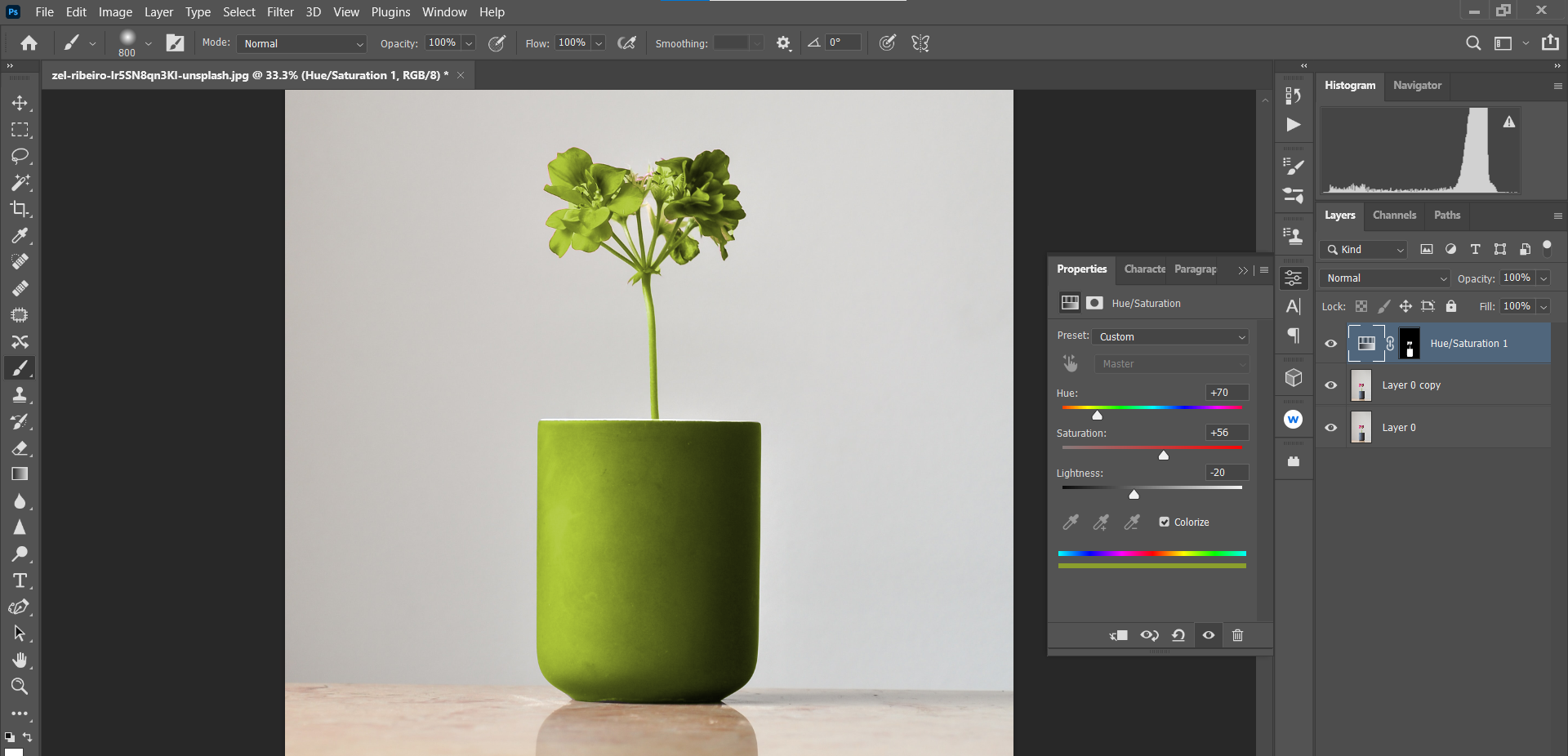
Task: Select the Move tool
Action: (x=20, y=103)
